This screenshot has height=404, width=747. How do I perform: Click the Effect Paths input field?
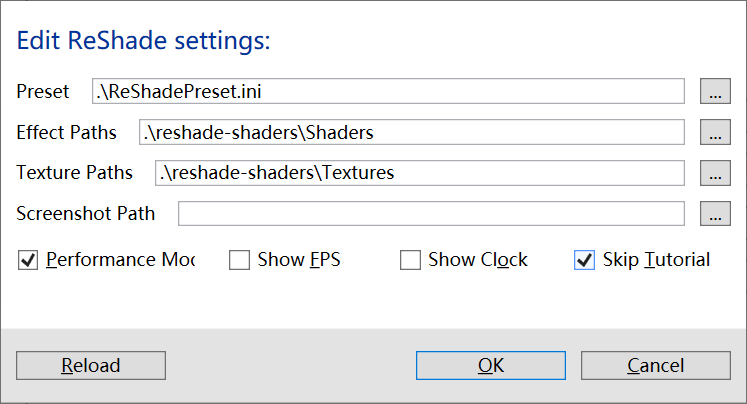coord(411,132)
